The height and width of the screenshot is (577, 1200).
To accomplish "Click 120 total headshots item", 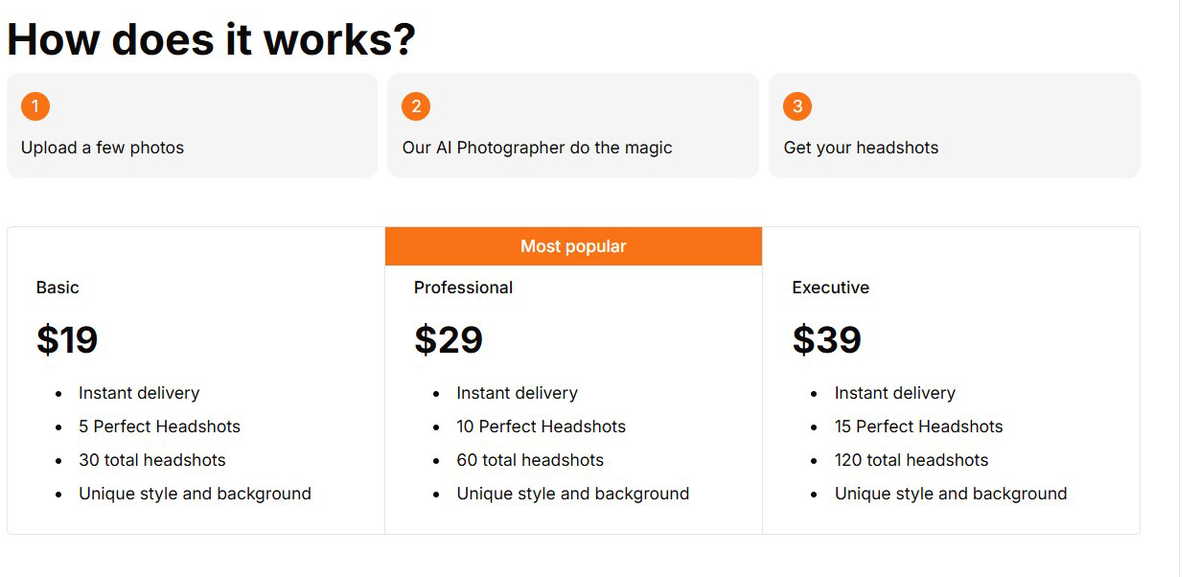I will 911,460.
